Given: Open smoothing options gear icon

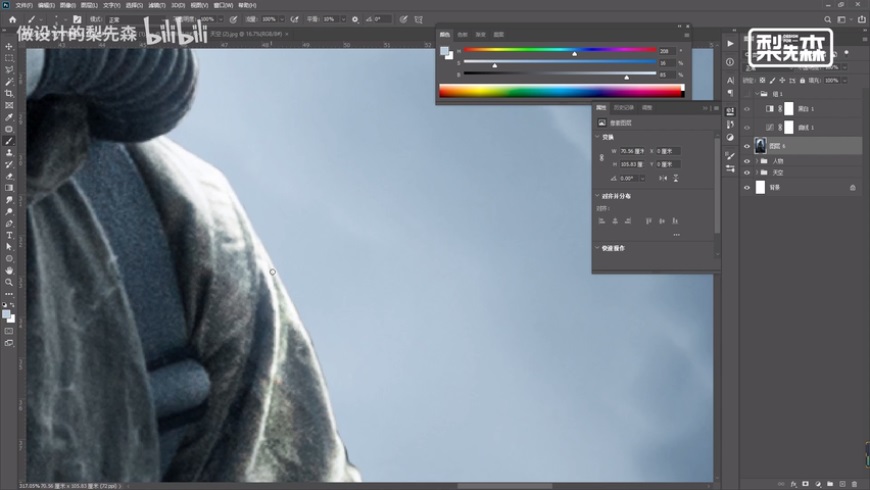Looking at the screenshot, I should [355, 19].
